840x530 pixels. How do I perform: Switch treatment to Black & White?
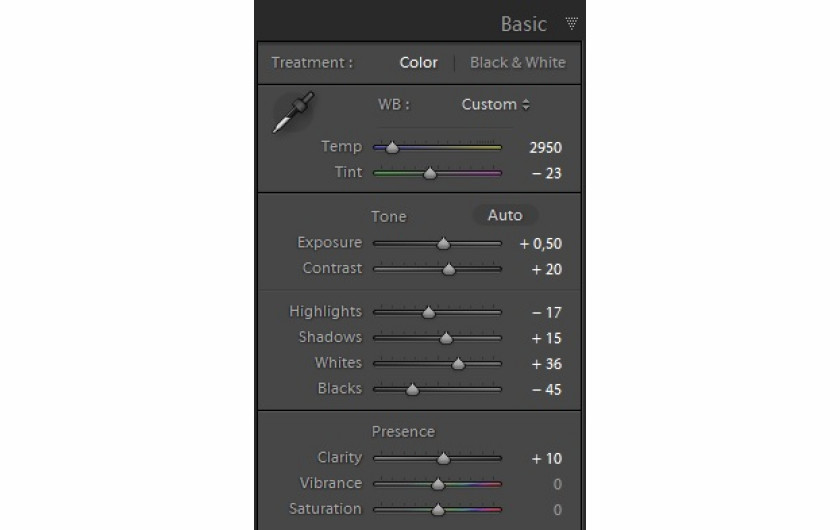pos(517,62)
